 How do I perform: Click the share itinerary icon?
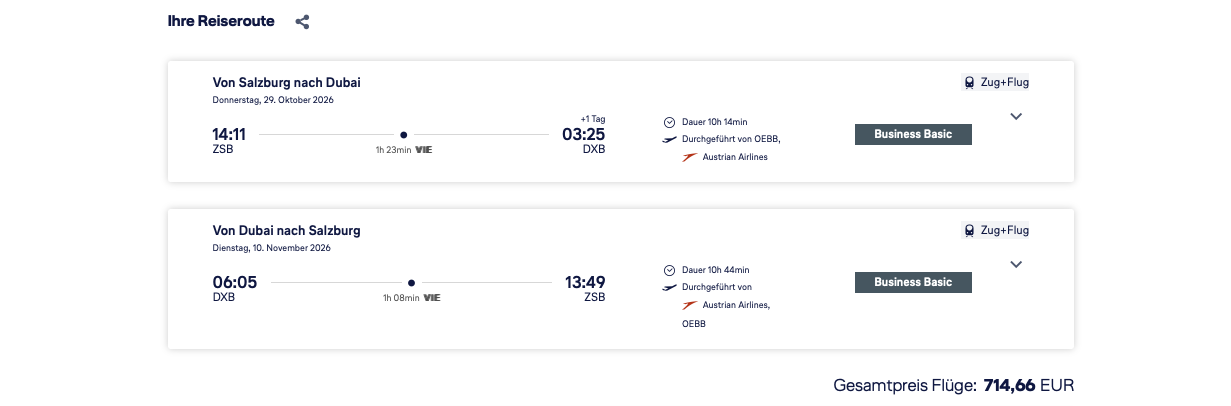pyautogui.click(x=302, y=22)
